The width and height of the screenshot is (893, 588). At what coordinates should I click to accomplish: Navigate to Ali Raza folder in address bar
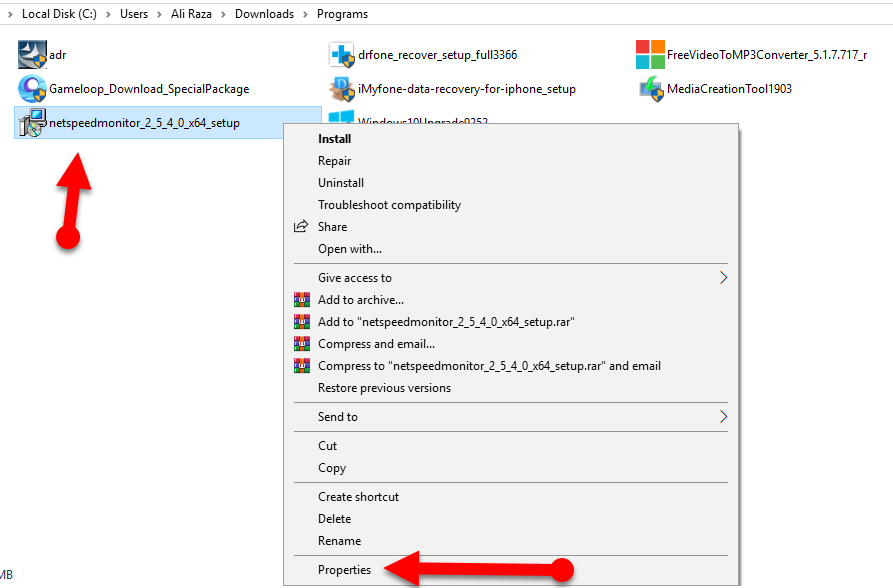point(191,14)
